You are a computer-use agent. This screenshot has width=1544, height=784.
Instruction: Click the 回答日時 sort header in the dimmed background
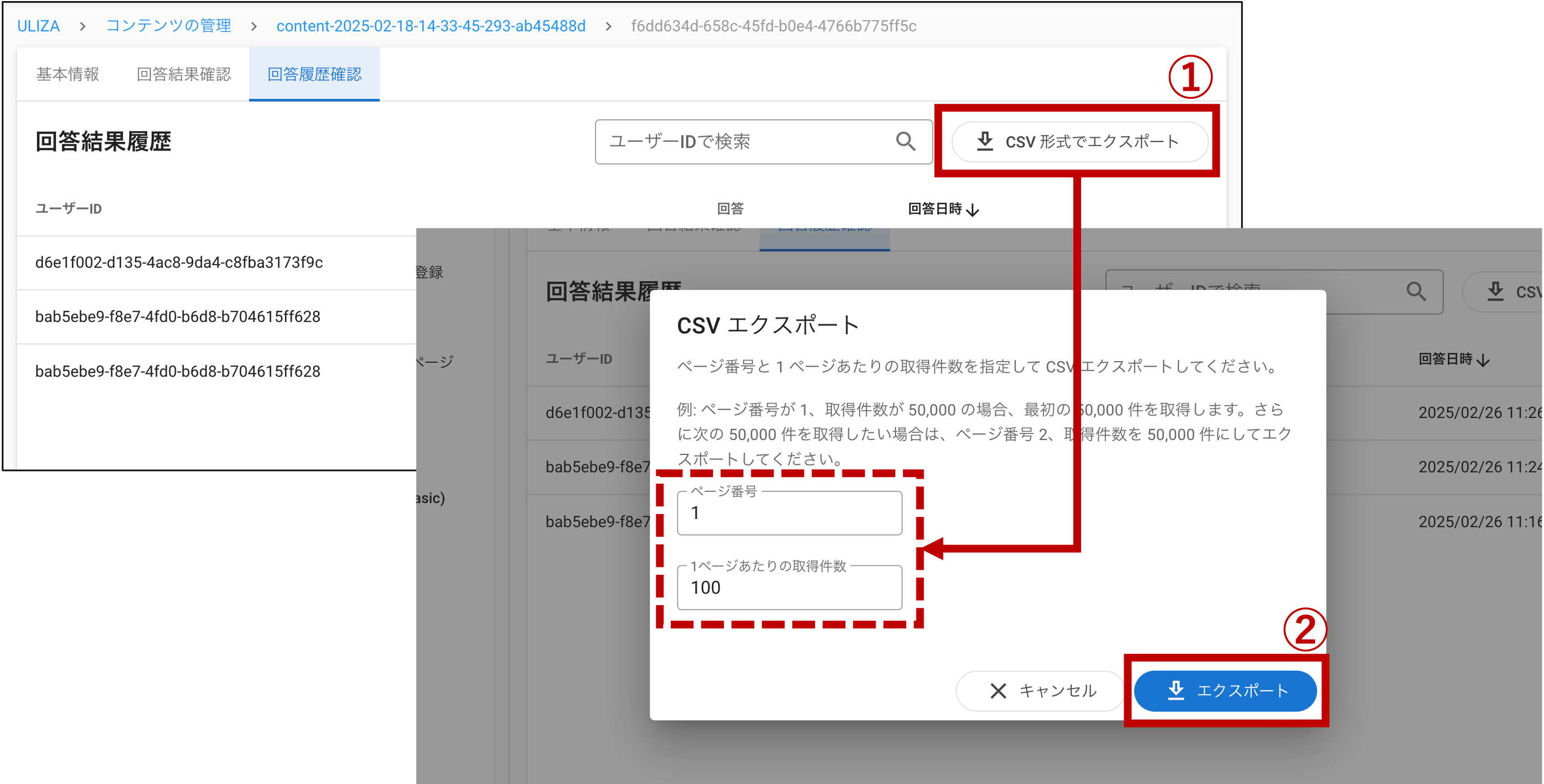[1454, 359]
